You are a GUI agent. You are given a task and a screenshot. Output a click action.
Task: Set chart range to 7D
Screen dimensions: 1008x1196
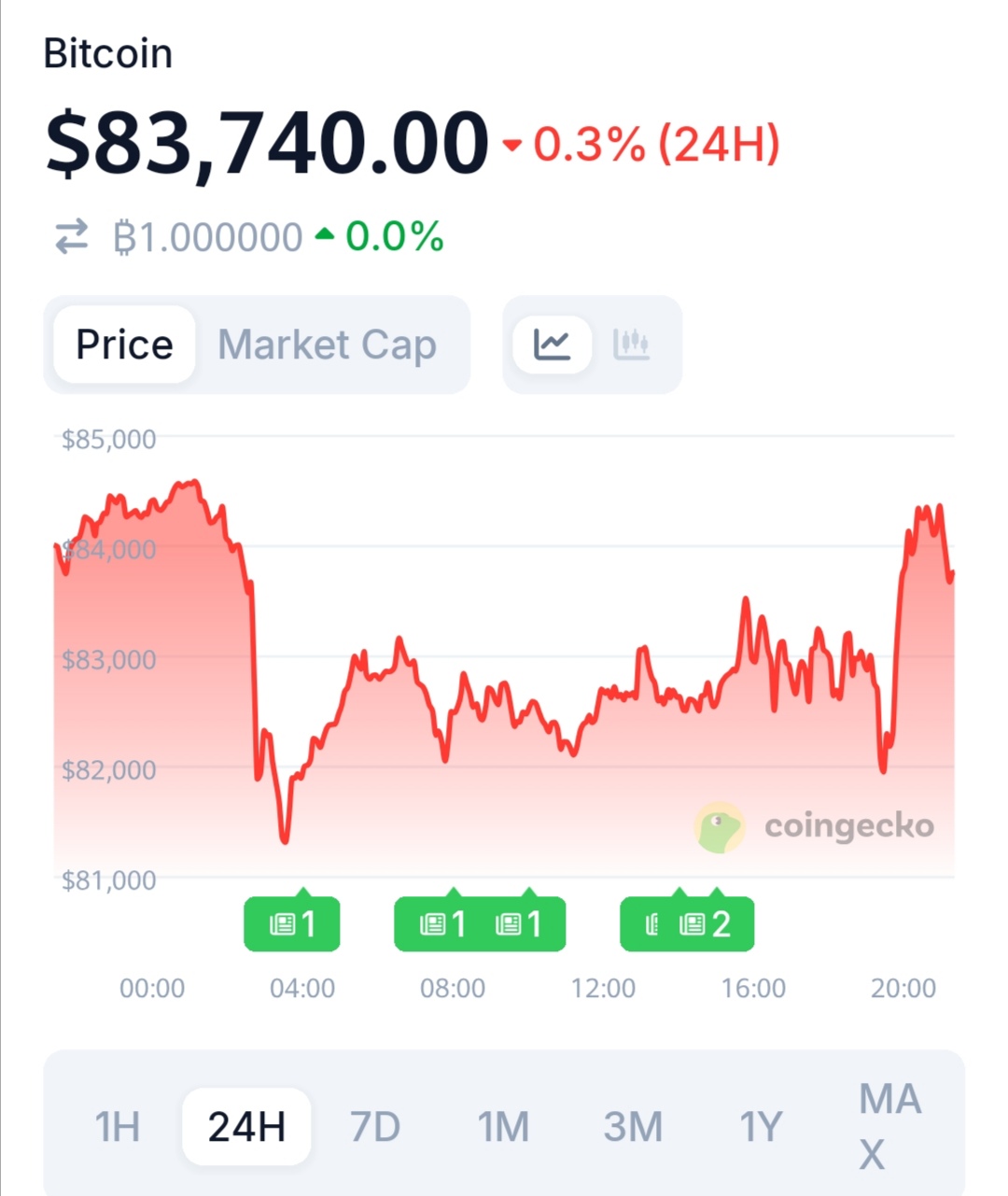375,1126
